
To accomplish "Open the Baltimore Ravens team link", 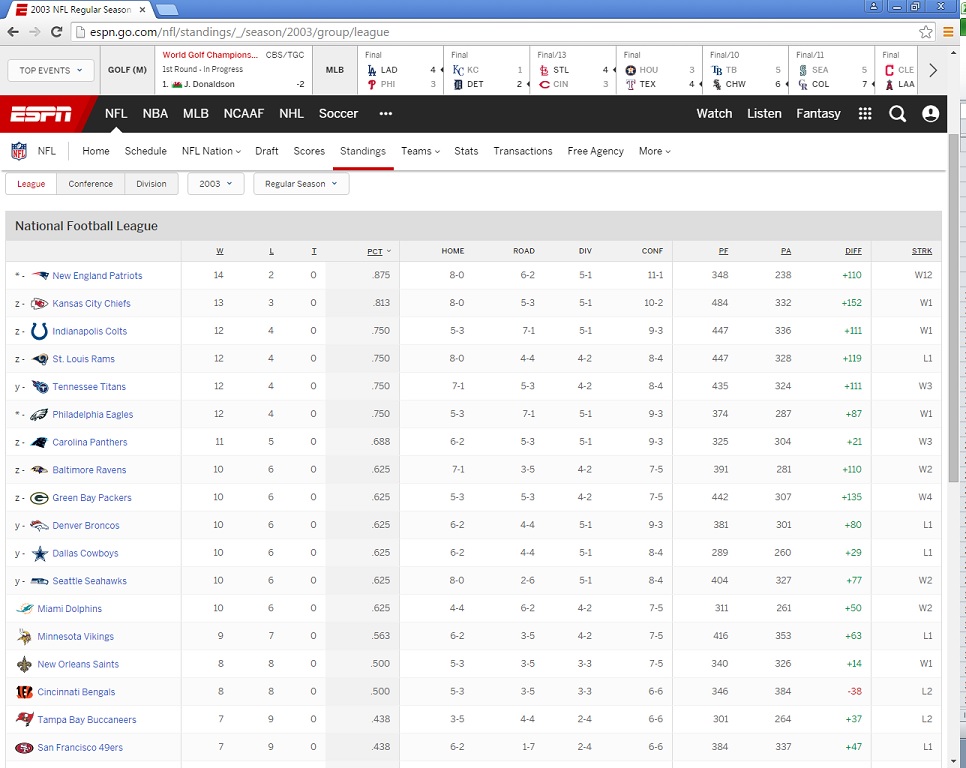I will pyautogui.click(x=89, y=470).
